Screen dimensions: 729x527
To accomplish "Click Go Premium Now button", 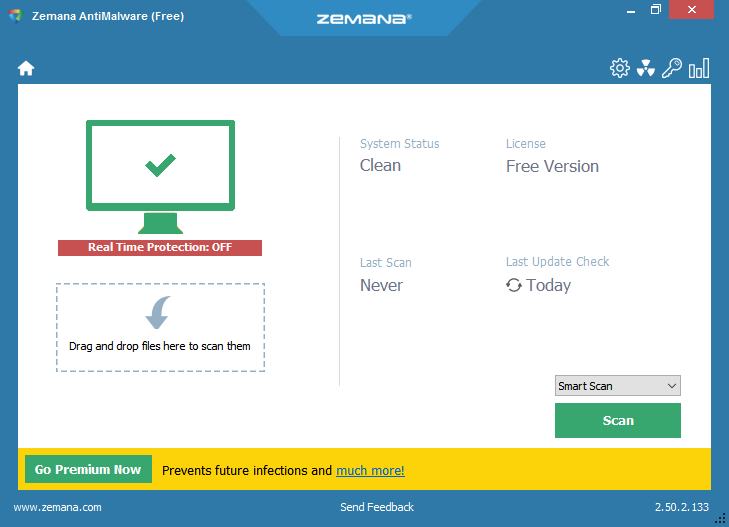I will click(88, 469).
